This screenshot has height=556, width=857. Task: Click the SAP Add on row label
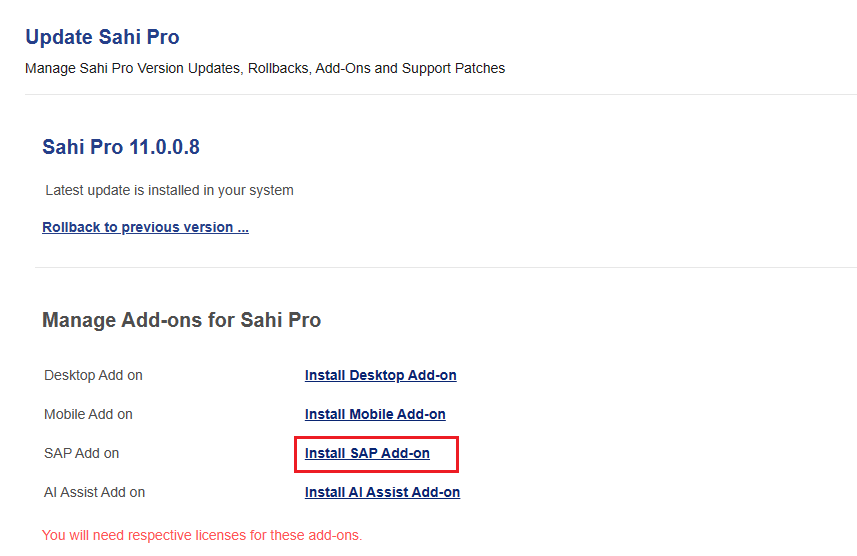coord(81,453)
